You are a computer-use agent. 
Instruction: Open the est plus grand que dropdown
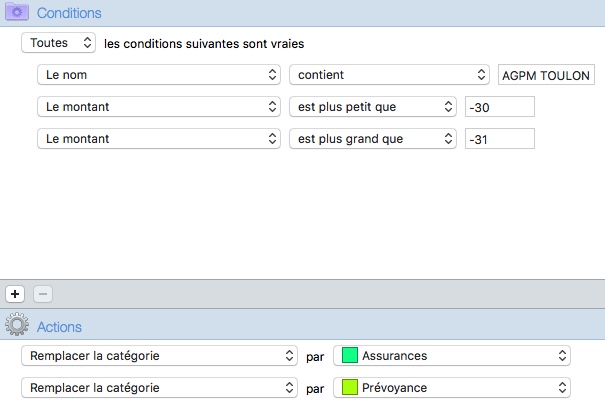[373, 139]
